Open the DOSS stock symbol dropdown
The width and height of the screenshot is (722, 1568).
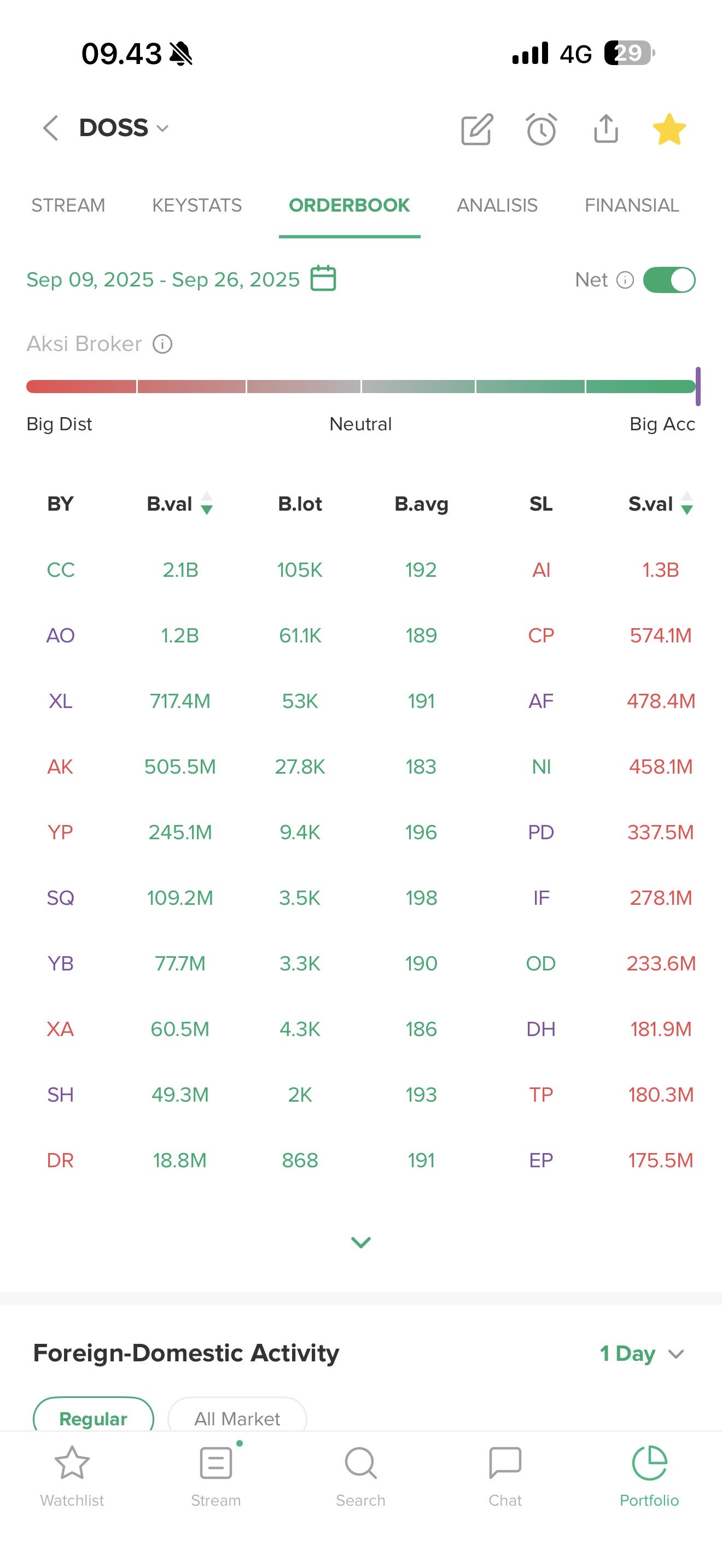tap(124, 128)
